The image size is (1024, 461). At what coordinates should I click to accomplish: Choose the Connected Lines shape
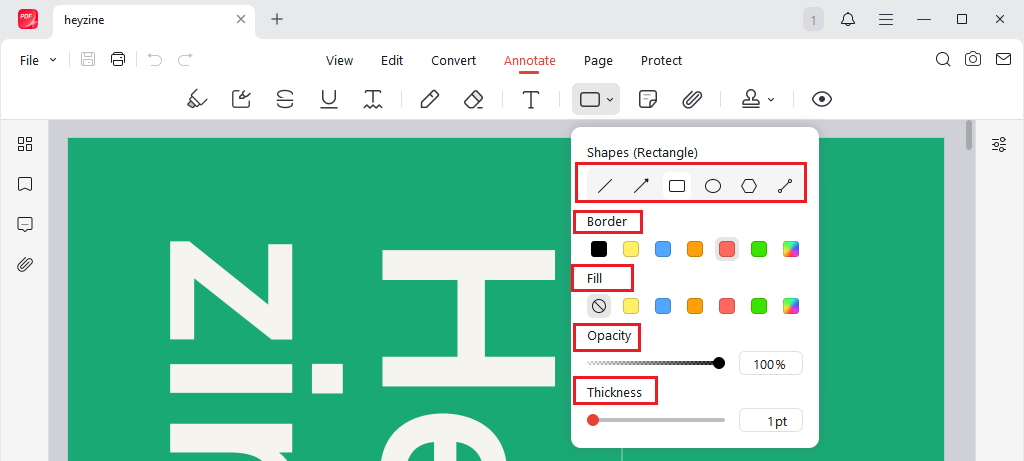pyautogui.click(x=785, y=186)
